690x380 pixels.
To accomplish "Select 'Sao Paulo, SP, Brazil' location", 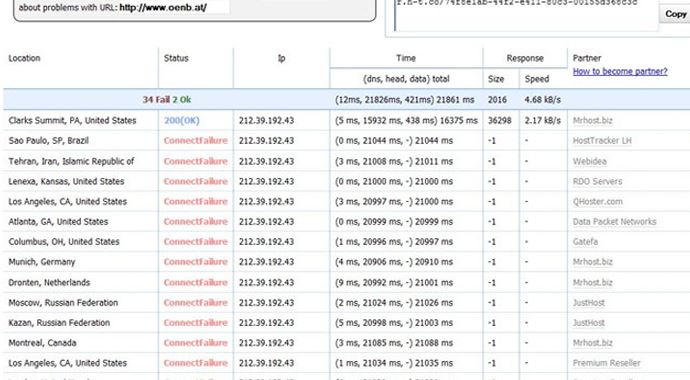I will click(48, 141).
